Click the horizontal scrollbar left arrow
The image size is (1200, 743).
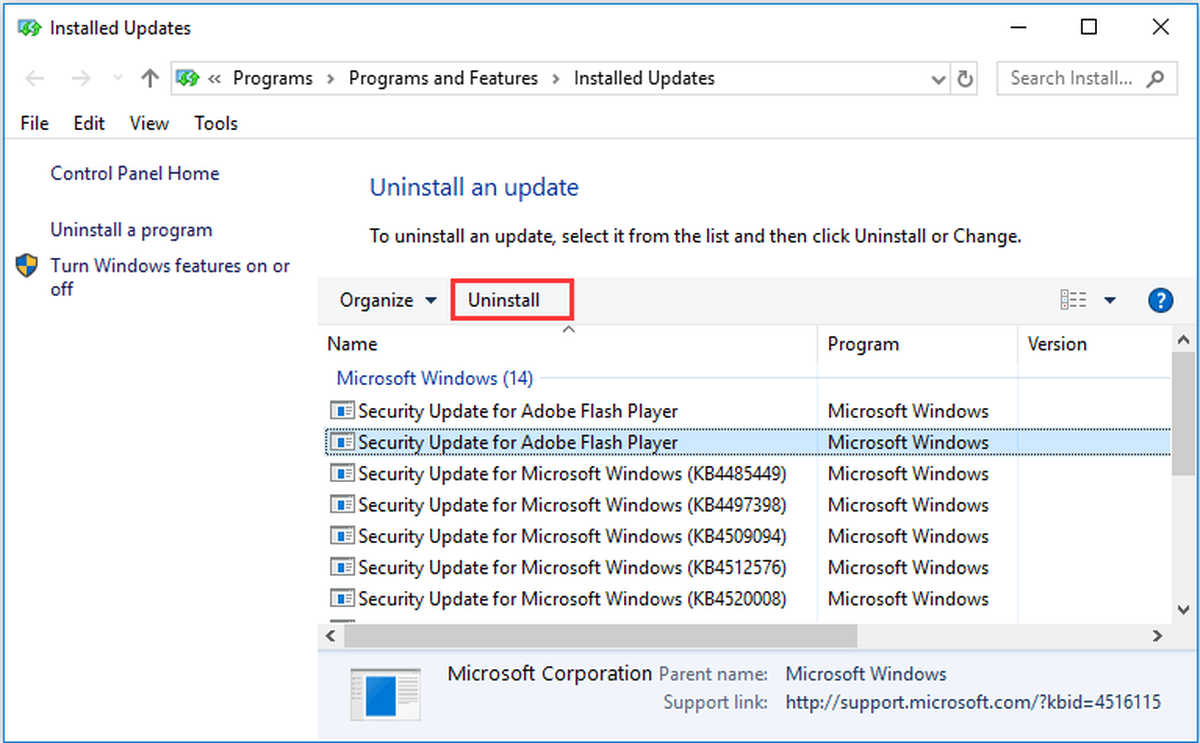point(330,636)
